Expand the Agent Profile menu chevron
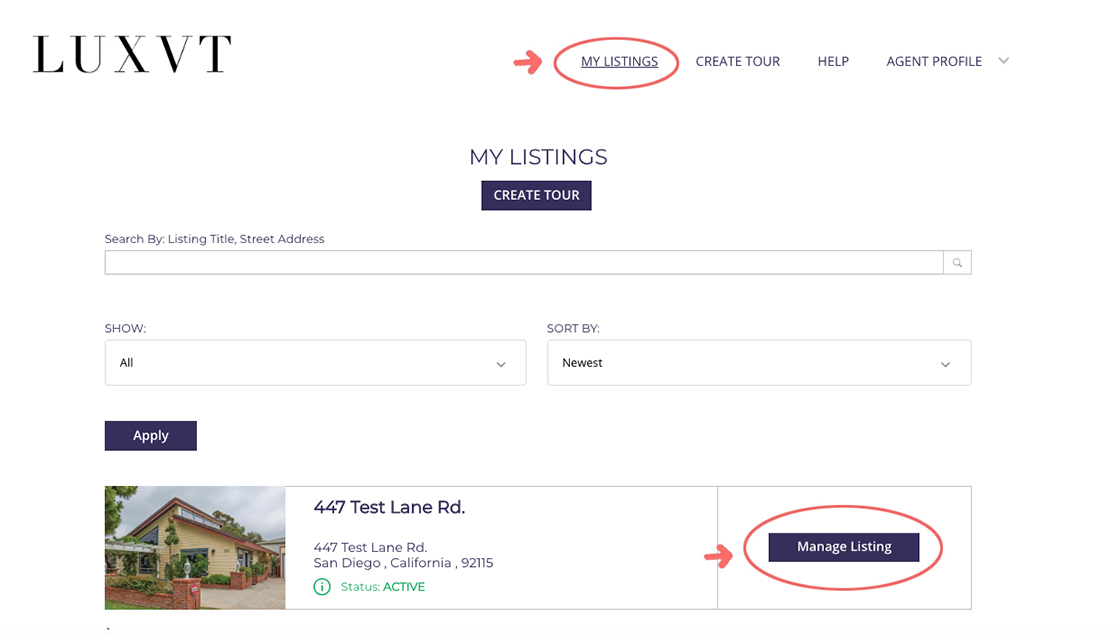Viewport: 1120px width, 635px height. pyautogui.click(x=1004, y=61)
